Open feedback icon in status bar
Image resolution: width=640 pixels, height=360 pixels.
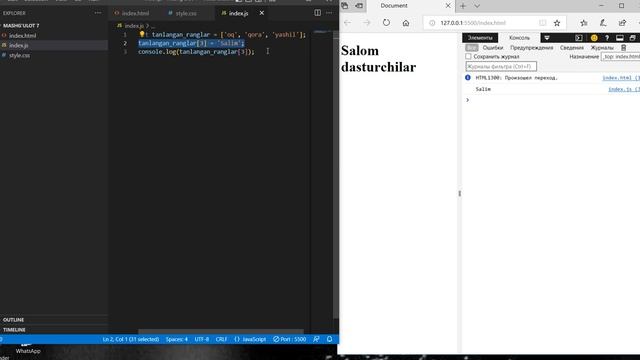click(x=316, y=339)
